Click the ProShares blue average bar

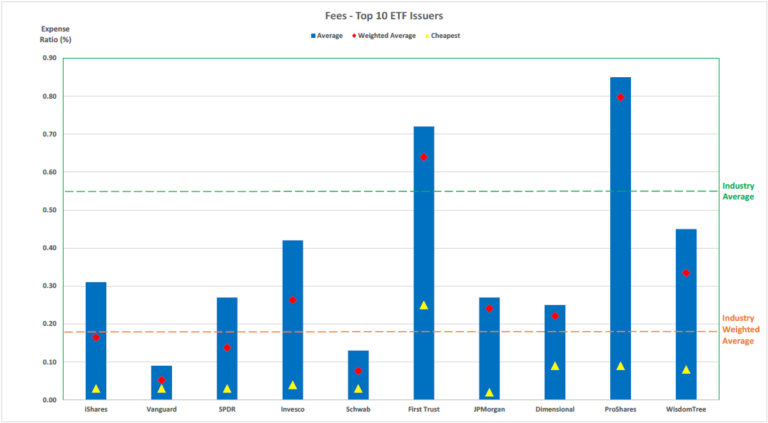click(x=621, y=238)
